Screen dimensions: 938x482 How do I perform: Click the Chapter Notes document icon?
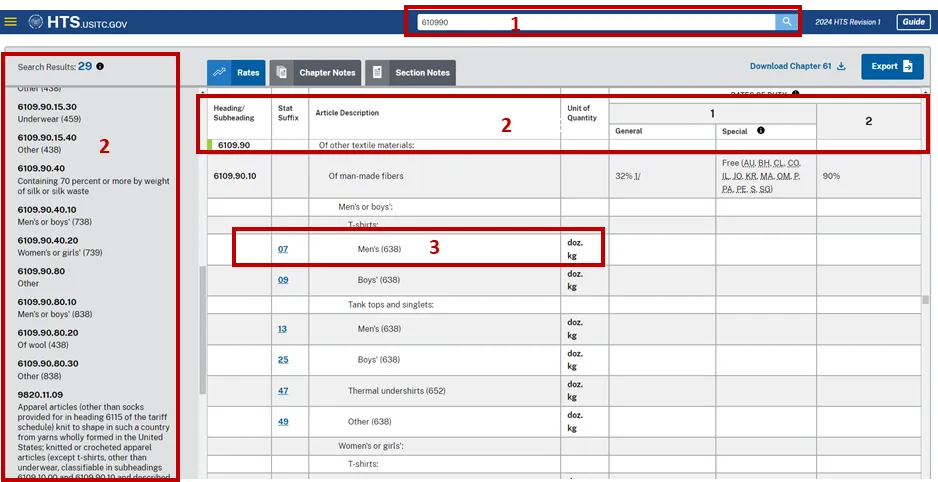(281, 72)
